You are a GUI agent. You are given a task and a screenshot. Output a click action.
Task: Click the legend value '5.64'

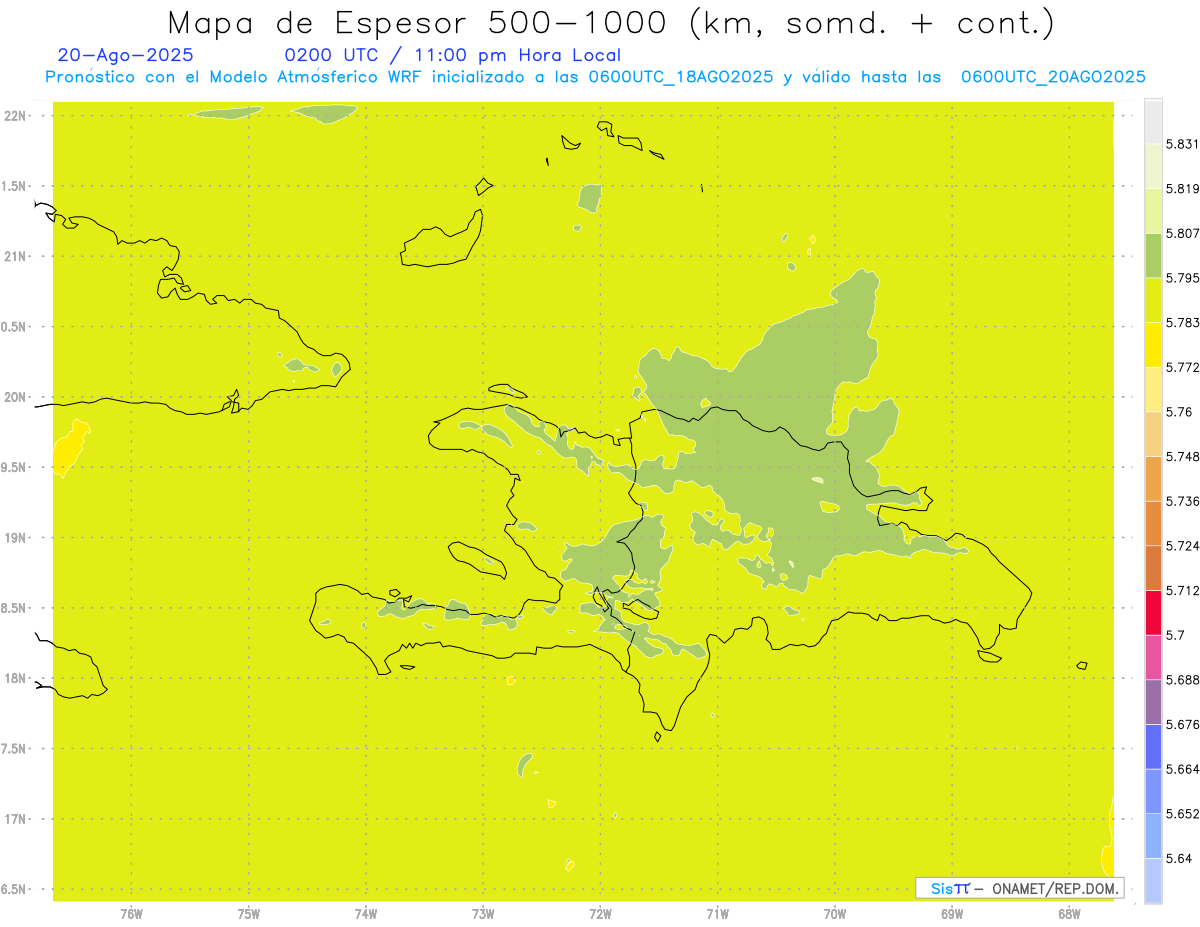[1179, 858]
